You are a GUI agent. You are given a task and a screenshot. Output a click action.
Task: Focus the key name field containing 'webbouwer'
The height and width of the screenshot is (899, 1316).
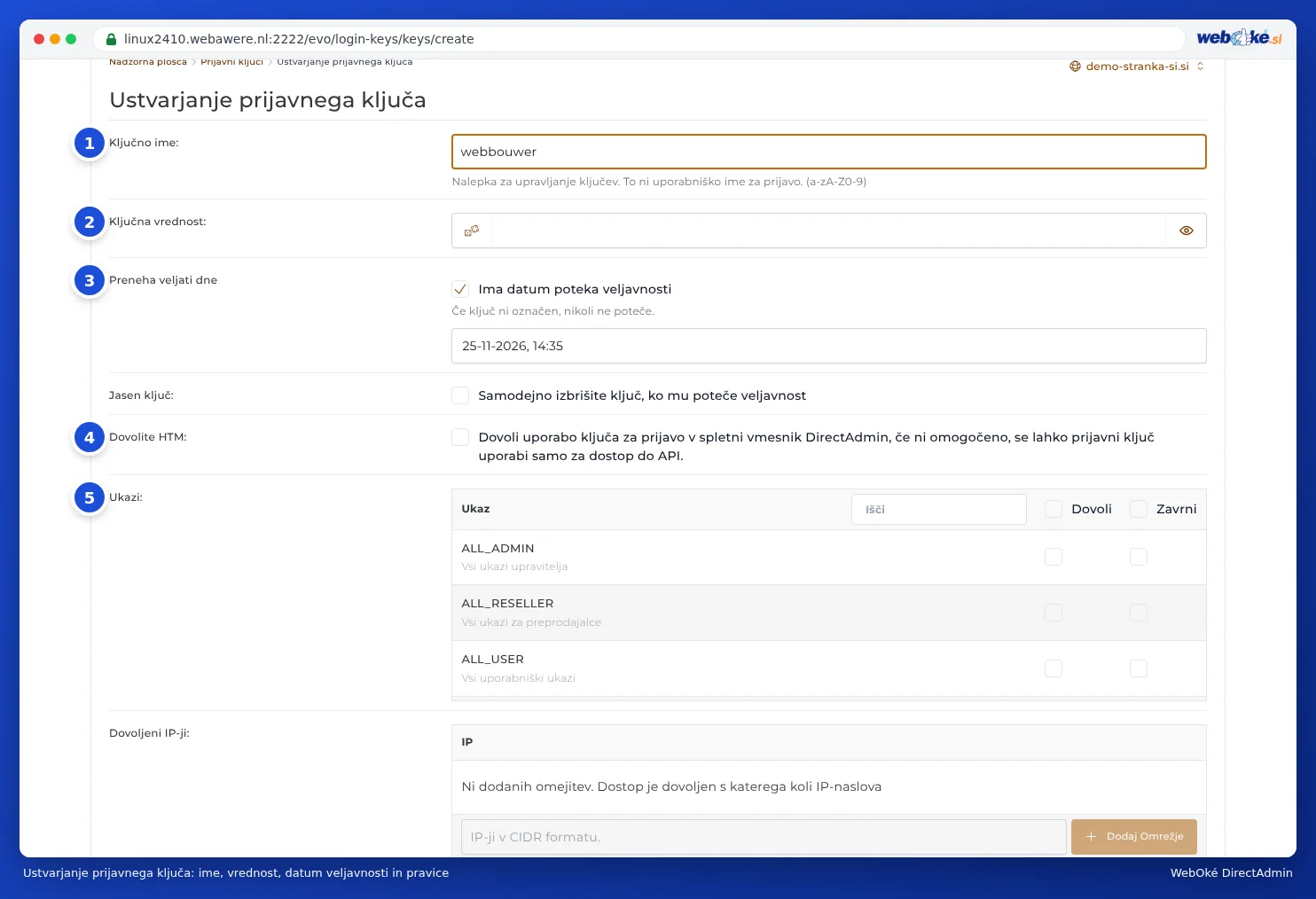[x=829, y=152]
